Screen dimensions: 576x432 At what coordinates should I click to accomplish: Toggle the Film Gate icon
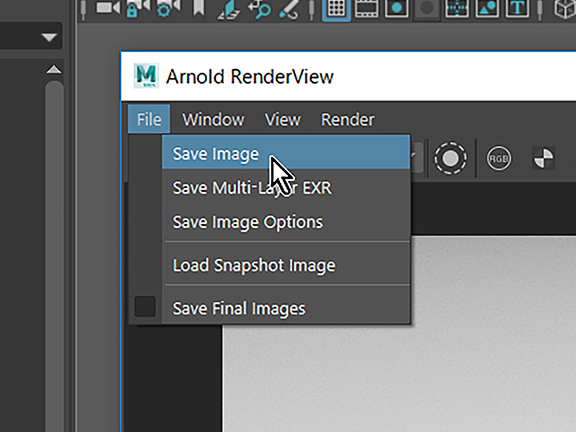367,9
